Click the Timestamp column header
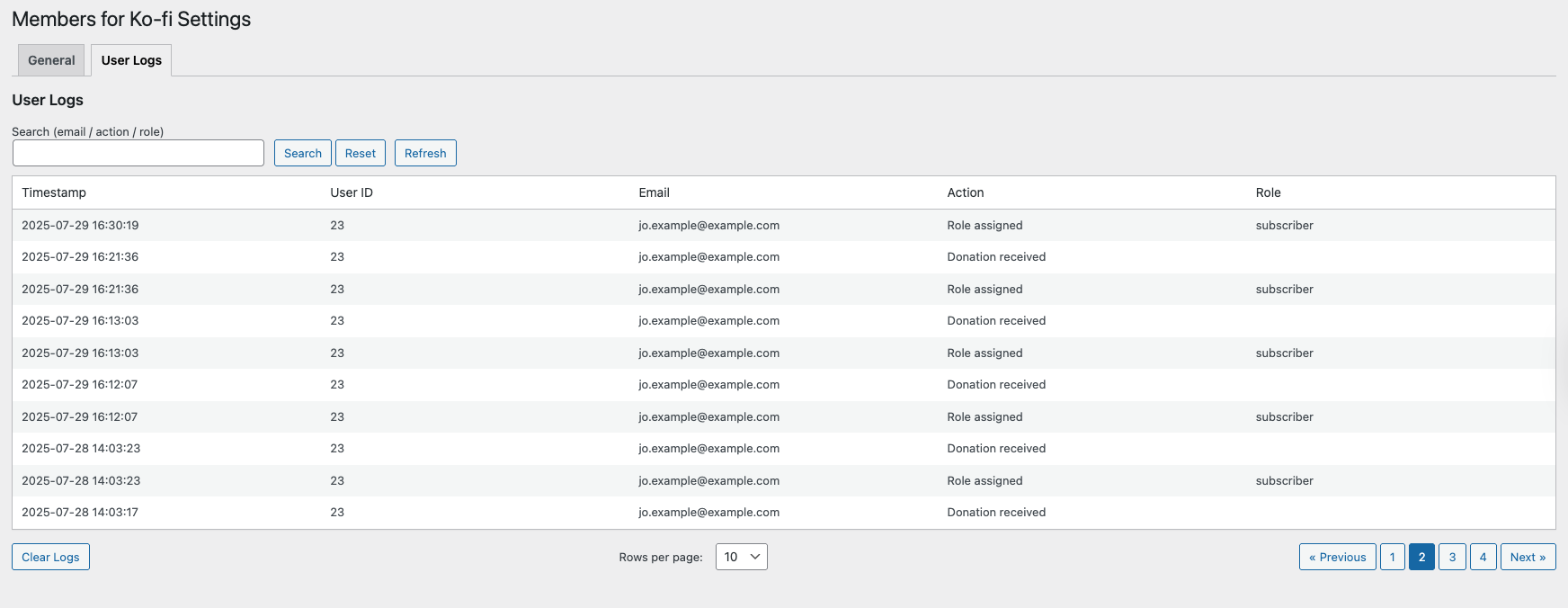1568x608 pixels. pyautogui.click(x=54, y=192)
